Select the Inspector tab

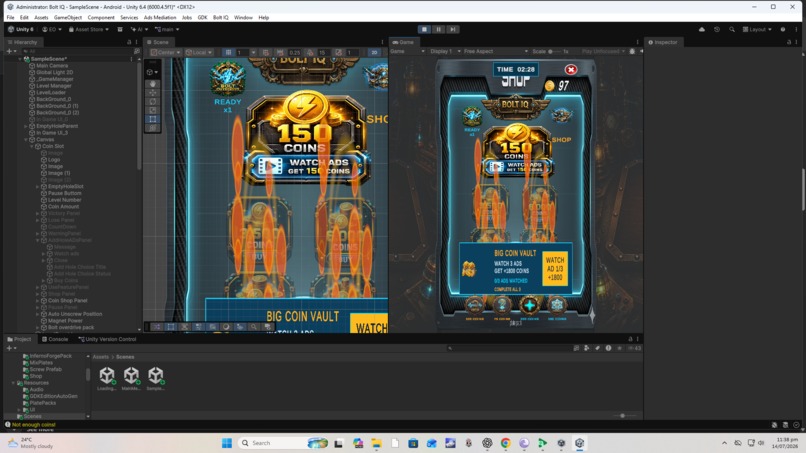pos(663,42)
